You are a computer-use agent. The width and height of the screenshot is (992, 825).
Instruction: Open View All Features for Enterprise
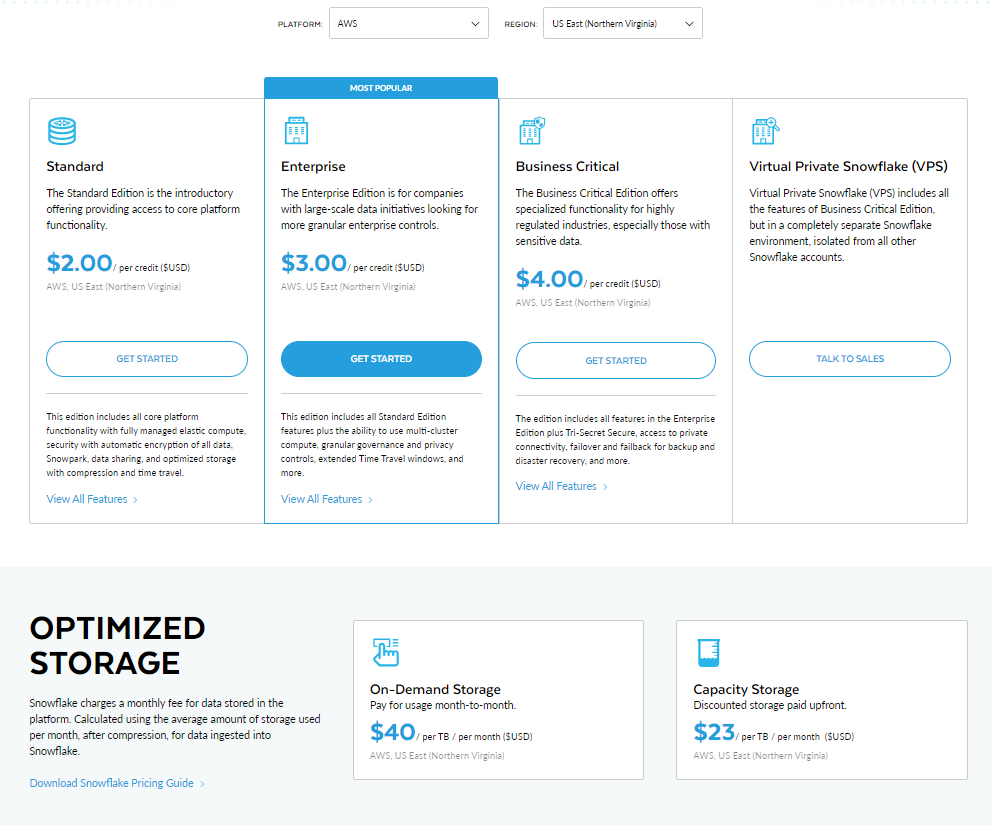[x=321, y=498]
